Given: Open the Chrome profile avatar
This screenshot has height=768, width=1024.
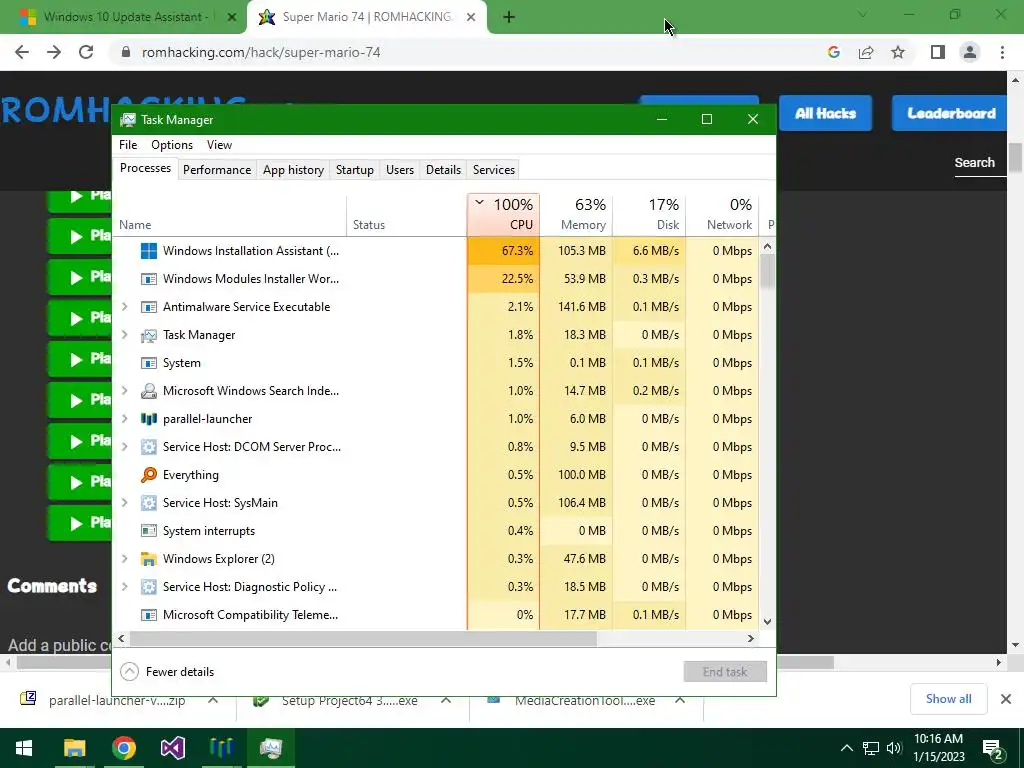Looking at the screenshot, I should pyautogui.click(x=970, y=52).
